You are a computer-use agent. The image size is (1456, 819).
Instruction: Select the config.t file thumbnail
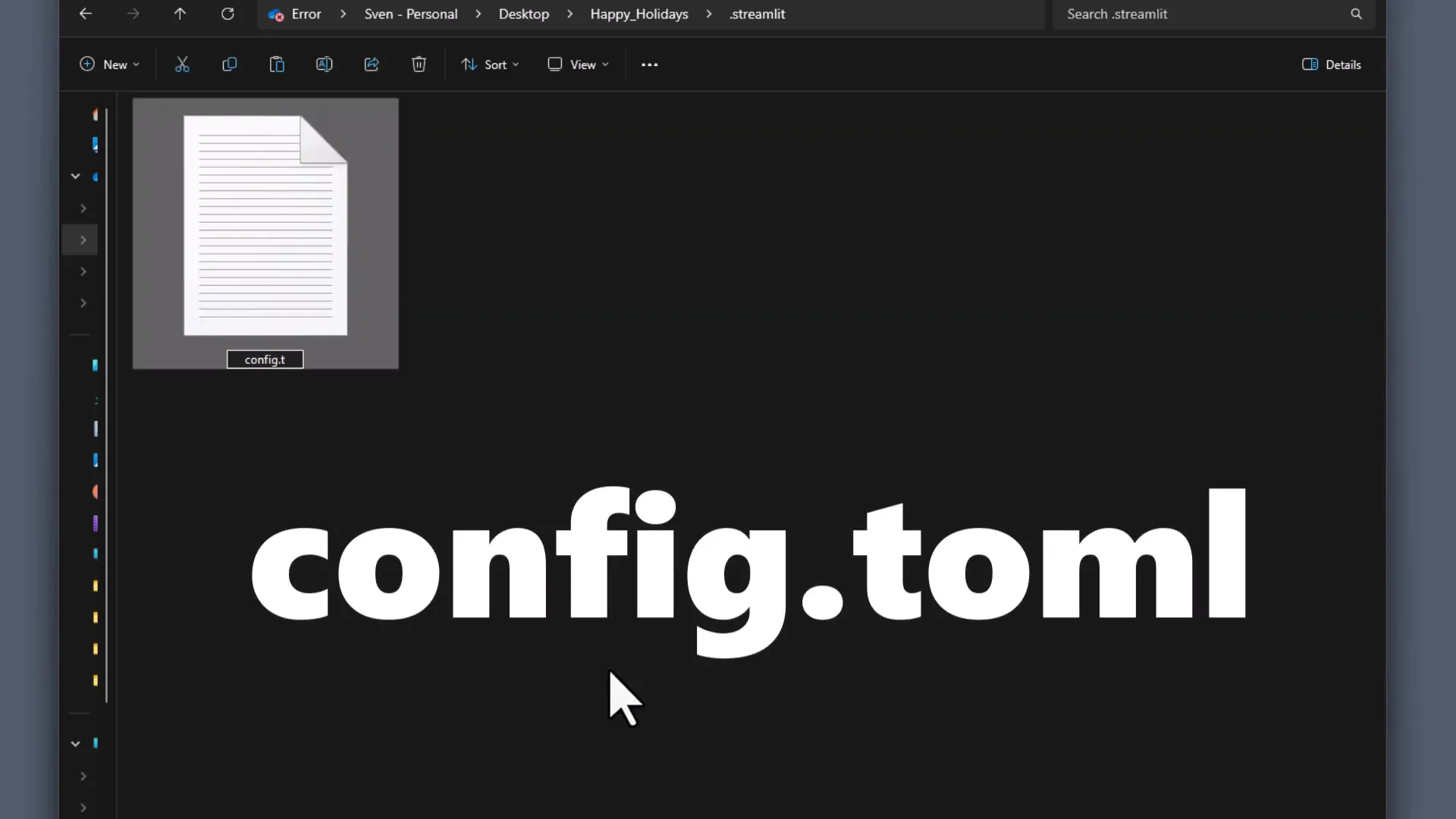[265, 224]
